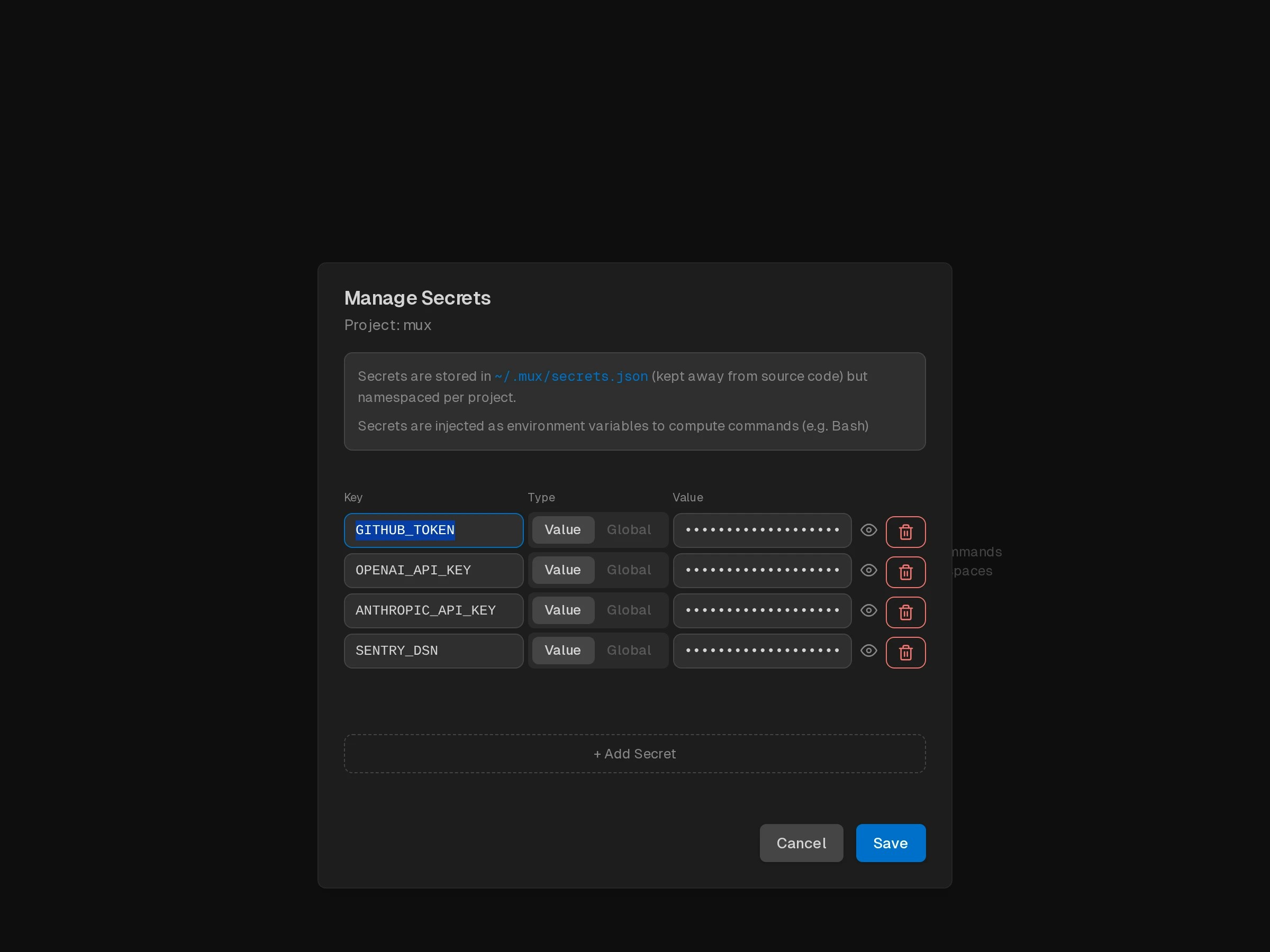The height and width of the screenshot is (952, 1270).
Task: Reveal the GITHUB_TOKEN secret value
Action: 869,530
